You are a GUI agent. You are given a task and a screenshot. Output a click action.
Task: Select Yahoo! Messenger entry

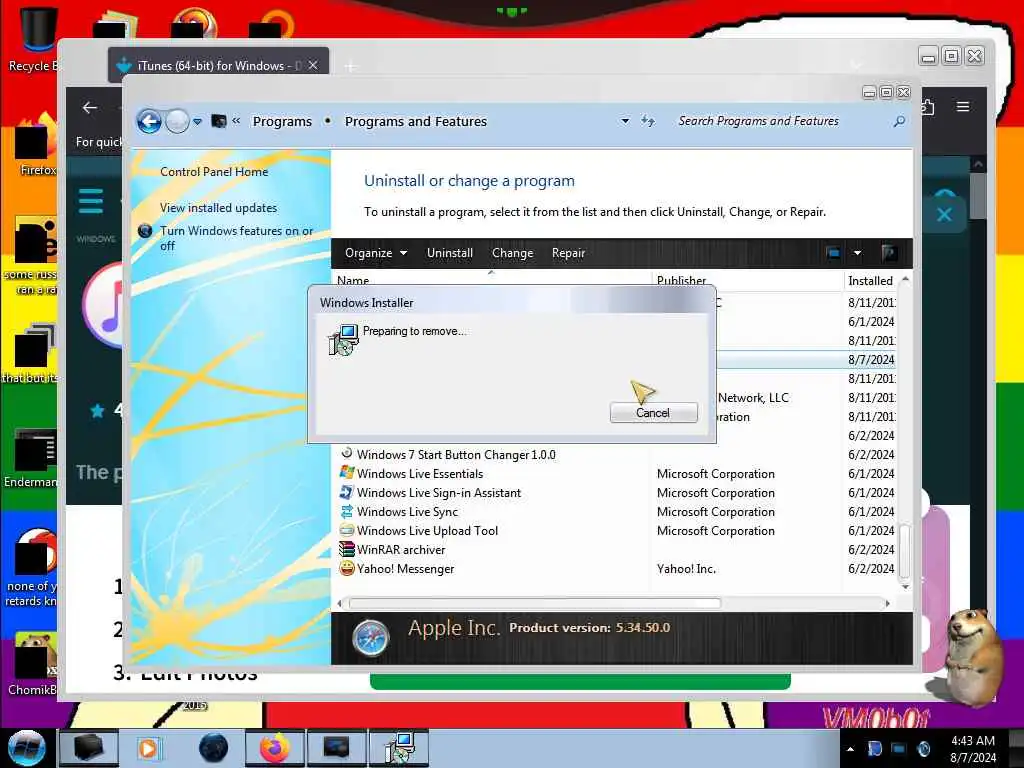pos(406,568)
